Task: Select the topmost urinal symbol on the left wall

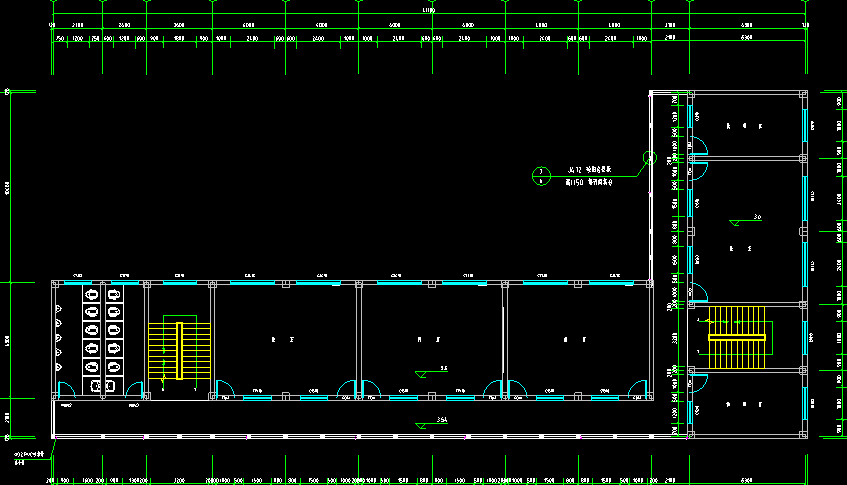Action: coord(58,309)
